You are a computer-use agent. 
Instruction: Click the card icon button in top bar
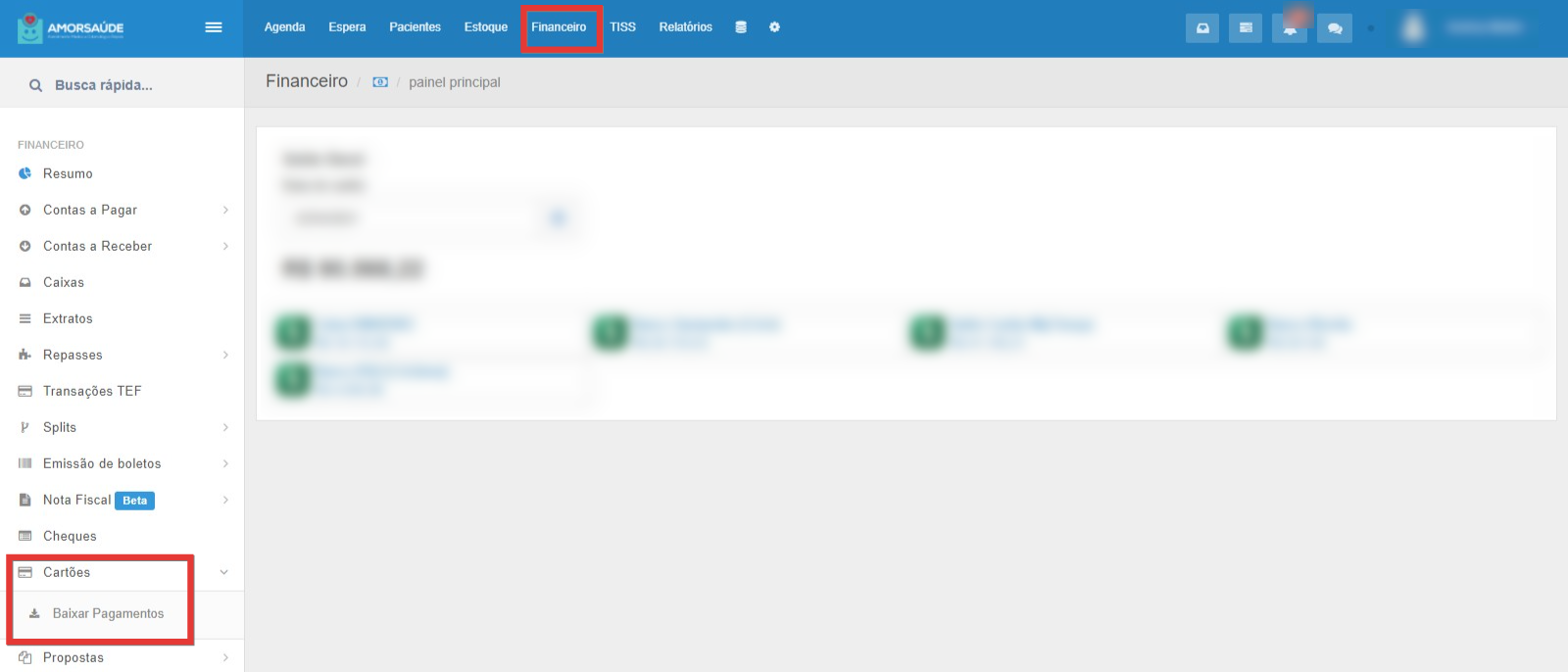[x=1246, y=28]
